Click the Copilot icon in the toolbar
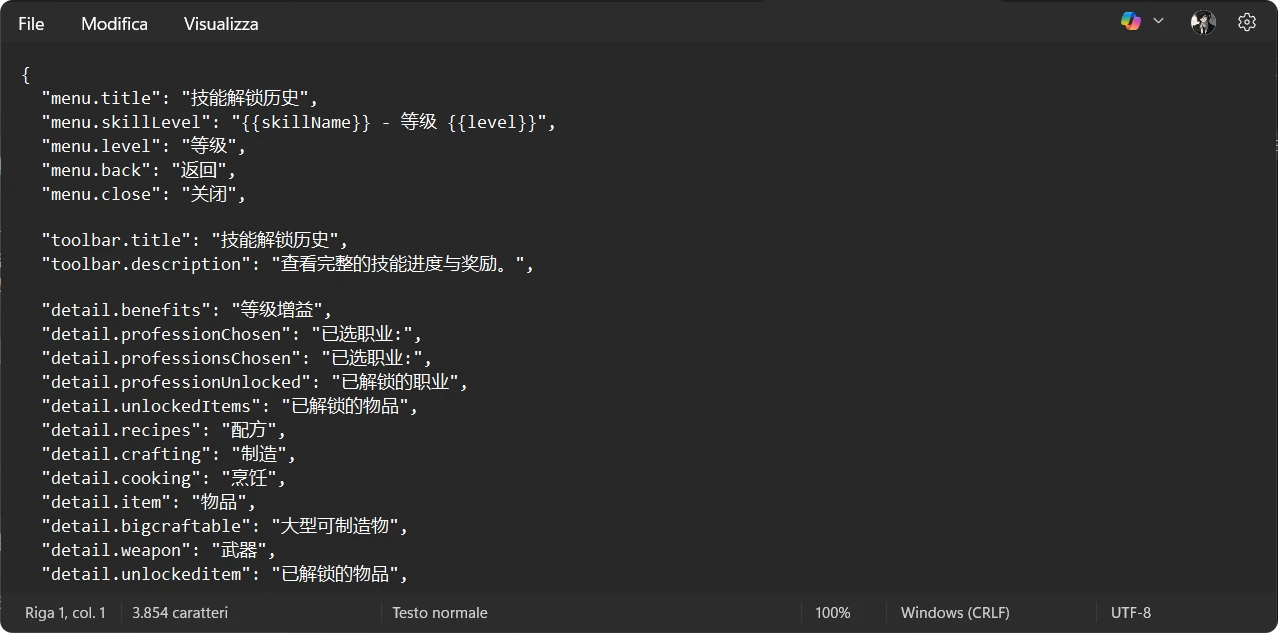This screenshot has width=1278, height=633. coord(1131,21)
